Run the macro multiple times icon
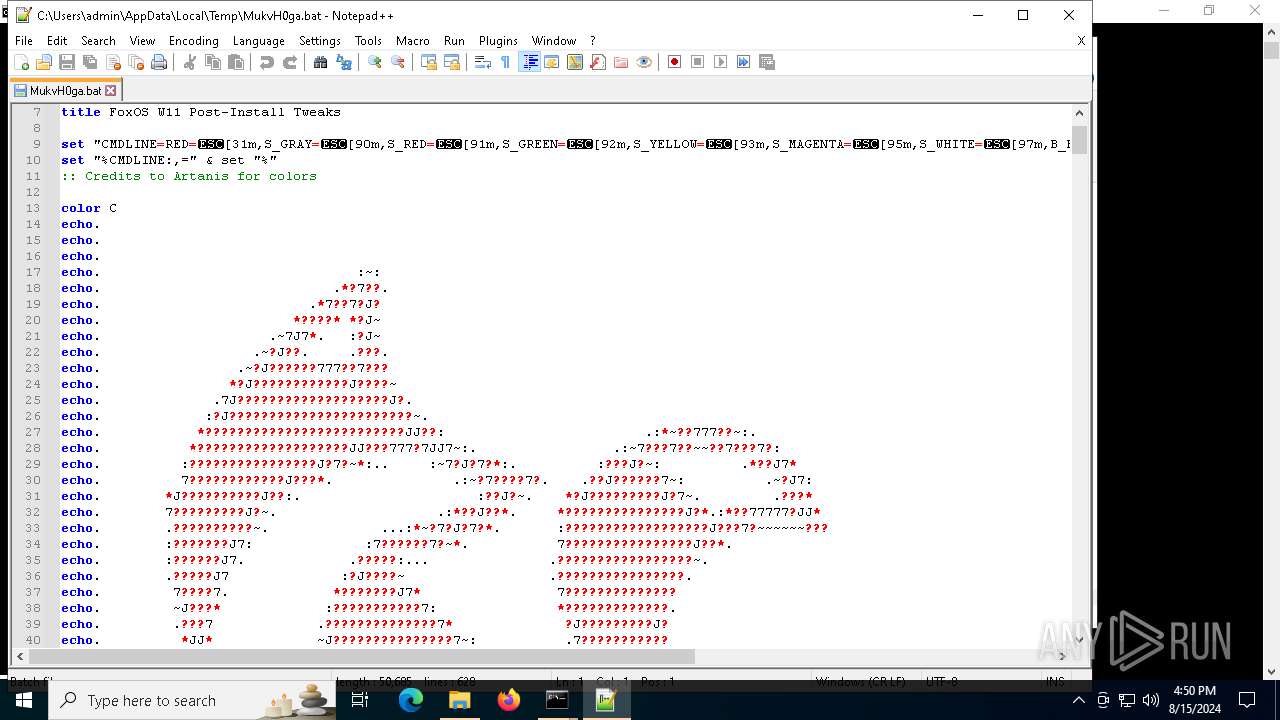 744,62
